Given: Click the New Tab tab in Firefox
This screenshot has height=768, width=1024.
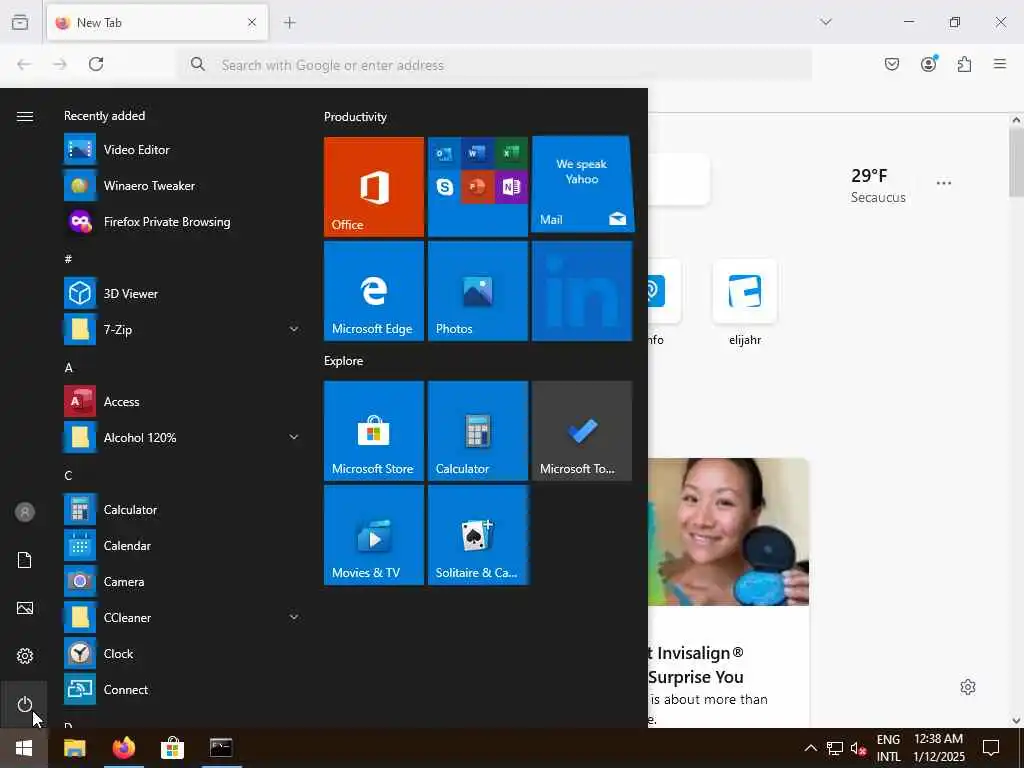Looking at the screenshot, I should click(x=157, y=22).
